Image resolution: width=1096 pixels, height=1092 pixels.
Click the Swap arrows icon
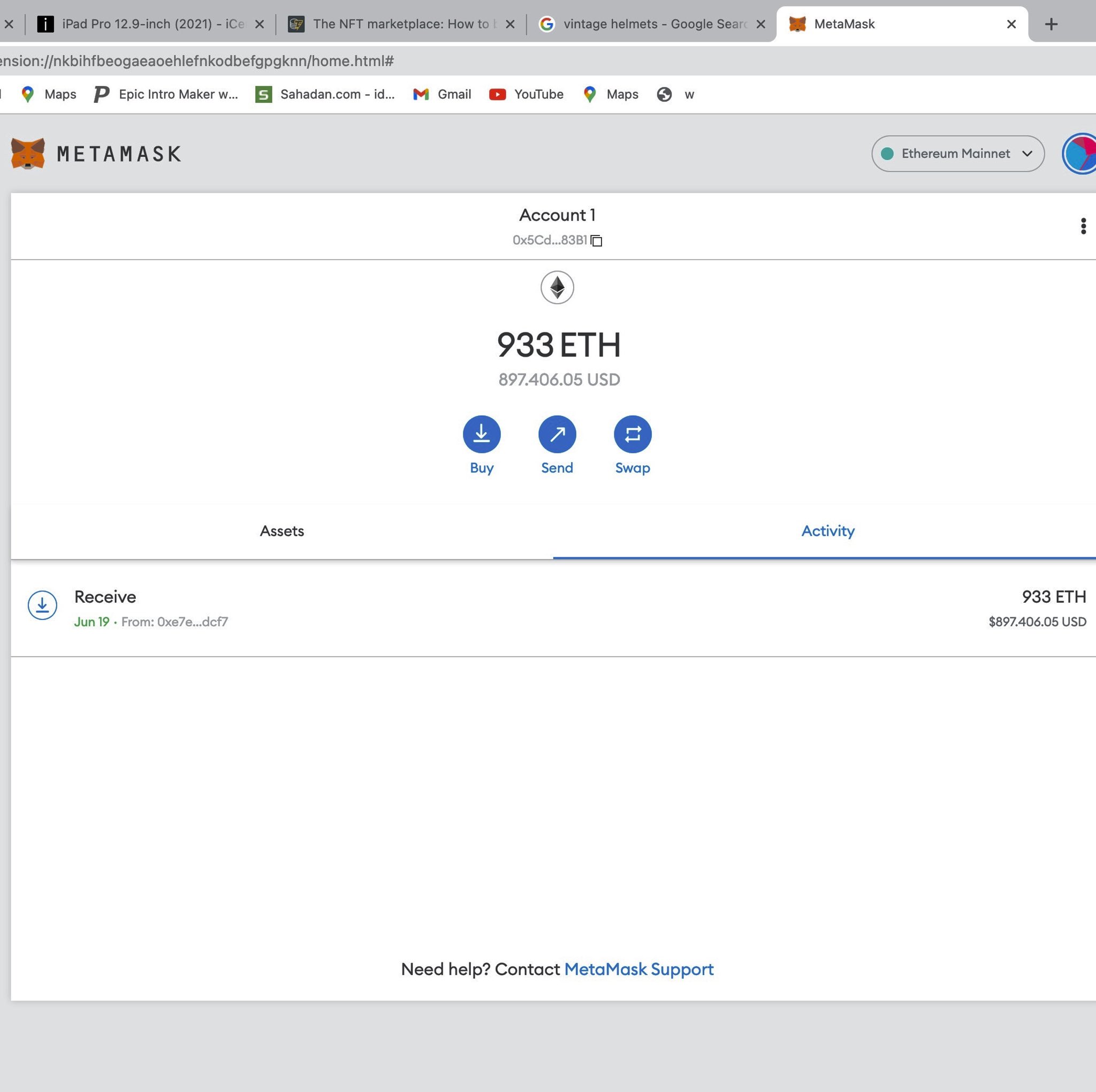[x=632, y=434]
